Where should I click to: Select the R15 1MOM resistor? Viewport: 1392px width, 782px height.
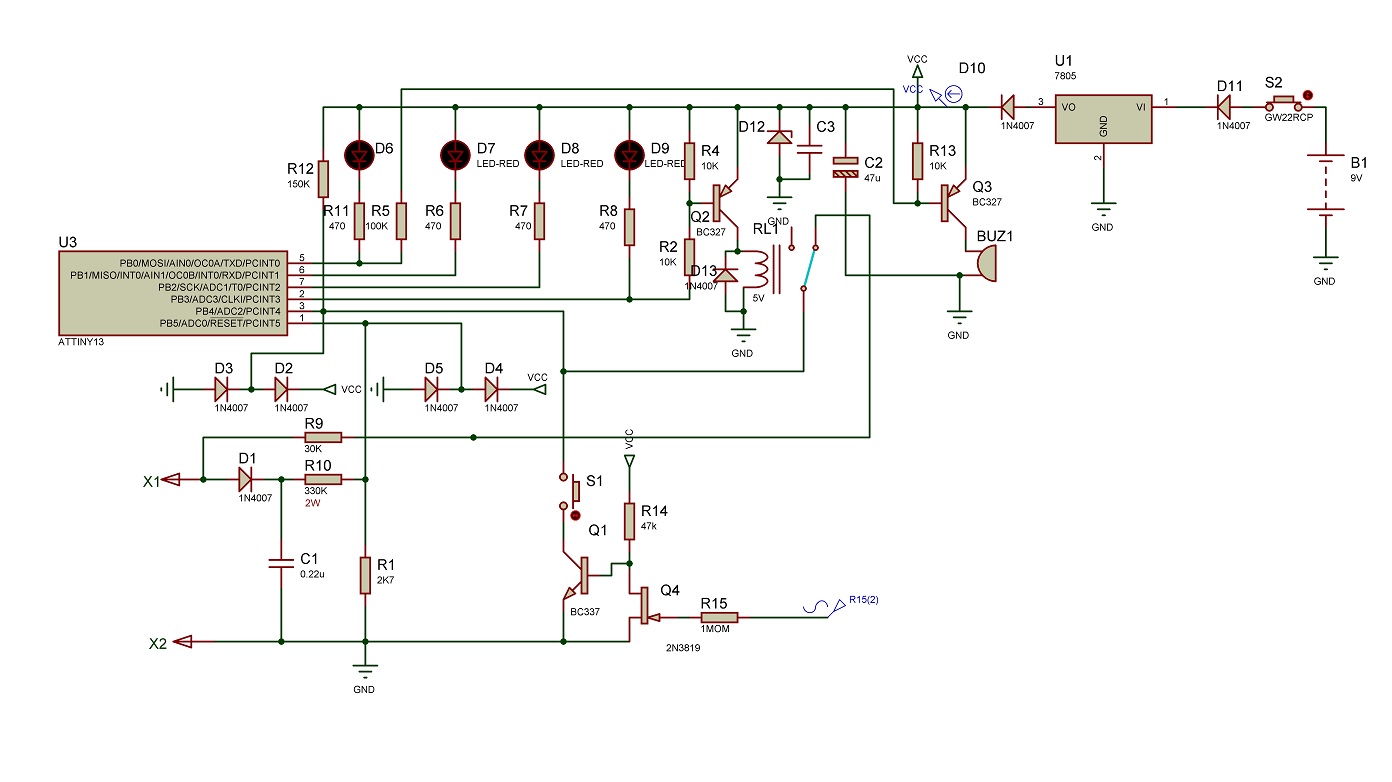tap(719, 618)
